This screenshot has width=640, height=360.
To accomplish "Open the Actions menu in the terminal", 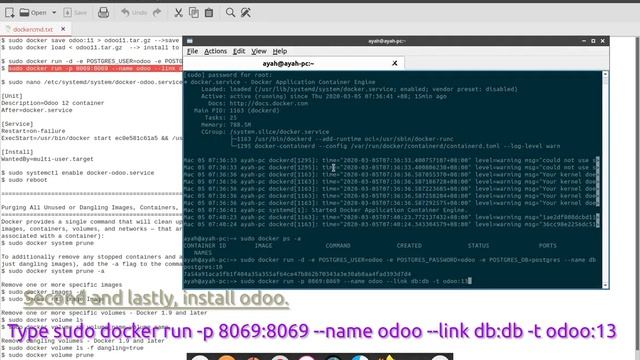I will pos(215,51).
